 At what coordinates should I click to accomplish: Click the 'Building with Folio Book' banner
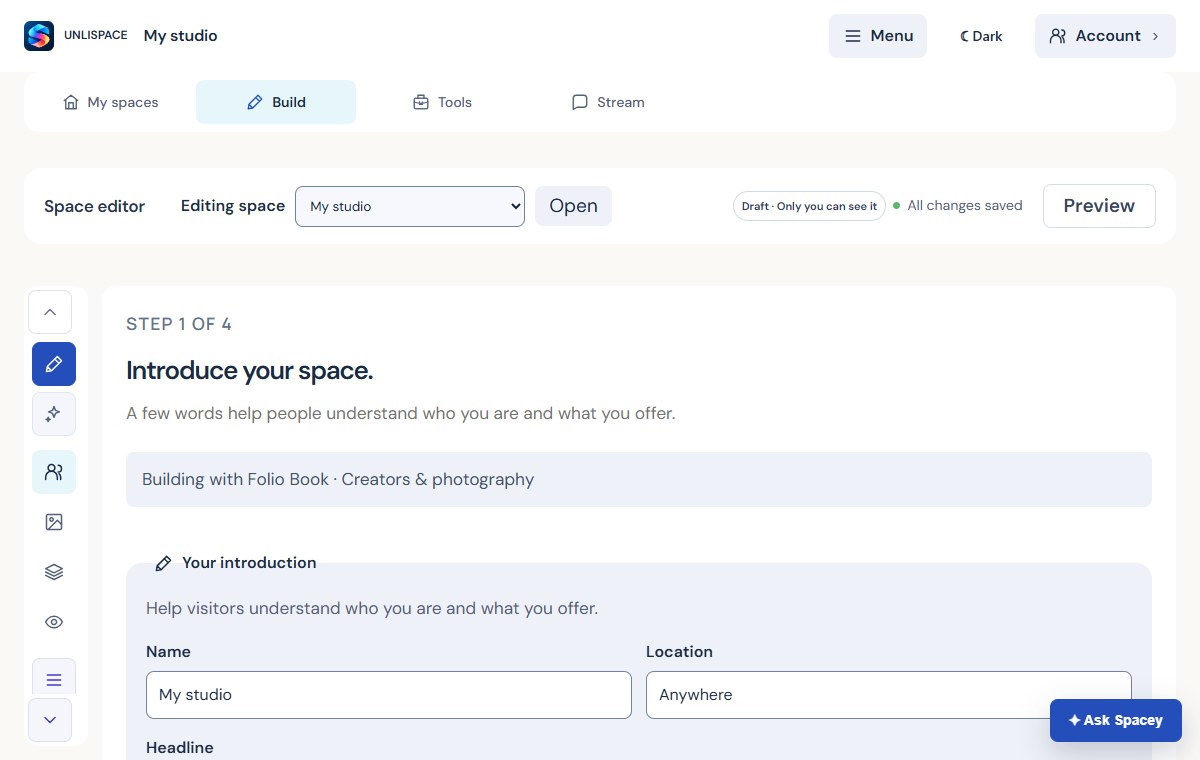point(639,479)
